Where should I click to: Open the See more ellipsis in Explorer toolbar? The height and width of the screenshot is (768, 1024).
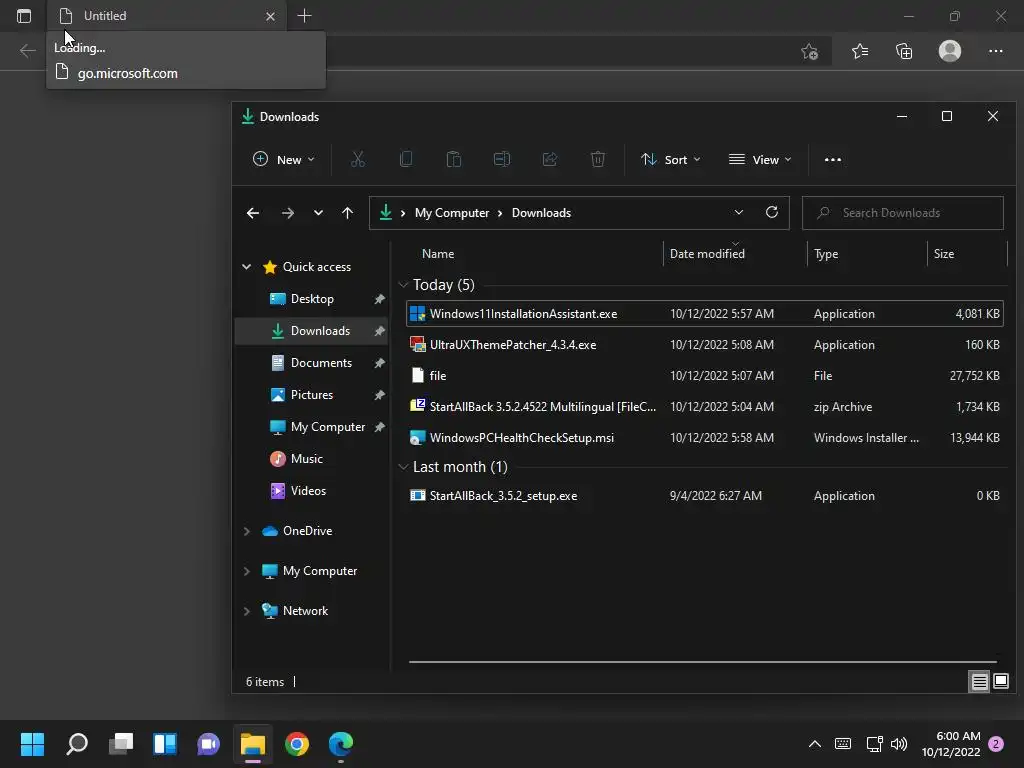coord(833,159)
